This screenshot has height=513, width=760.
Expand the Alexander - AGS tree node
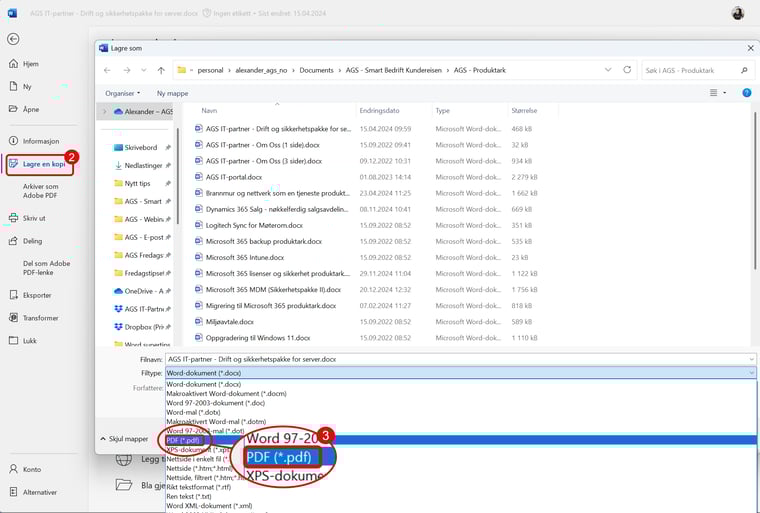tap(105, 112)
